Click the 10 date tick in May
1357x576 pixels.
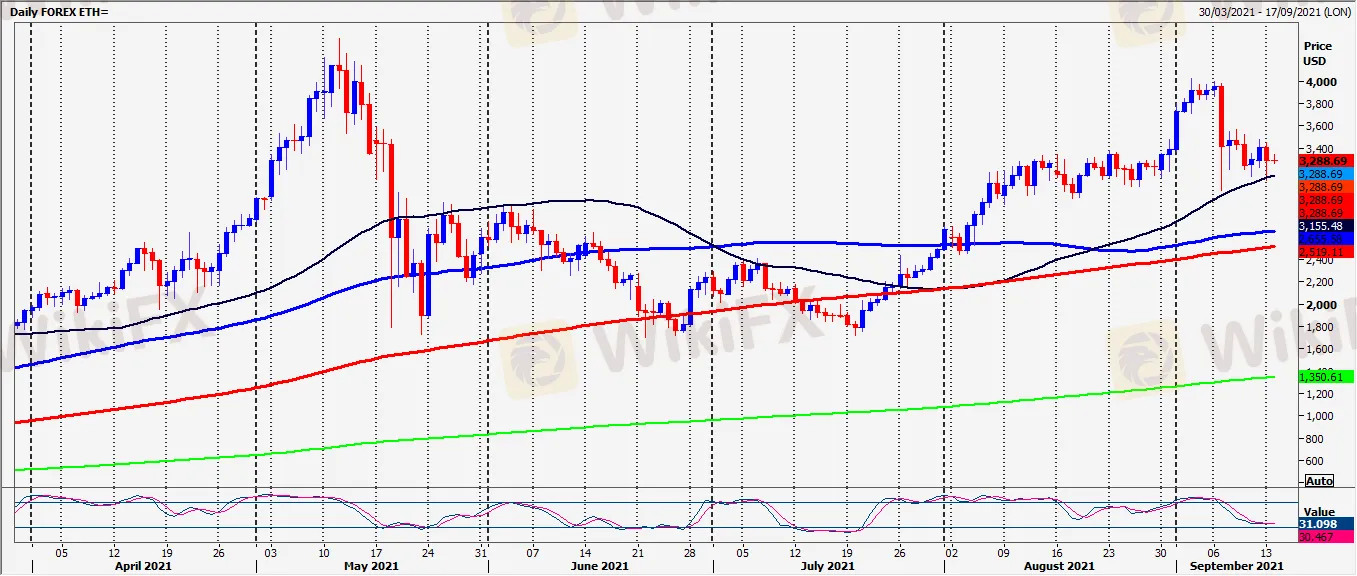323,552
